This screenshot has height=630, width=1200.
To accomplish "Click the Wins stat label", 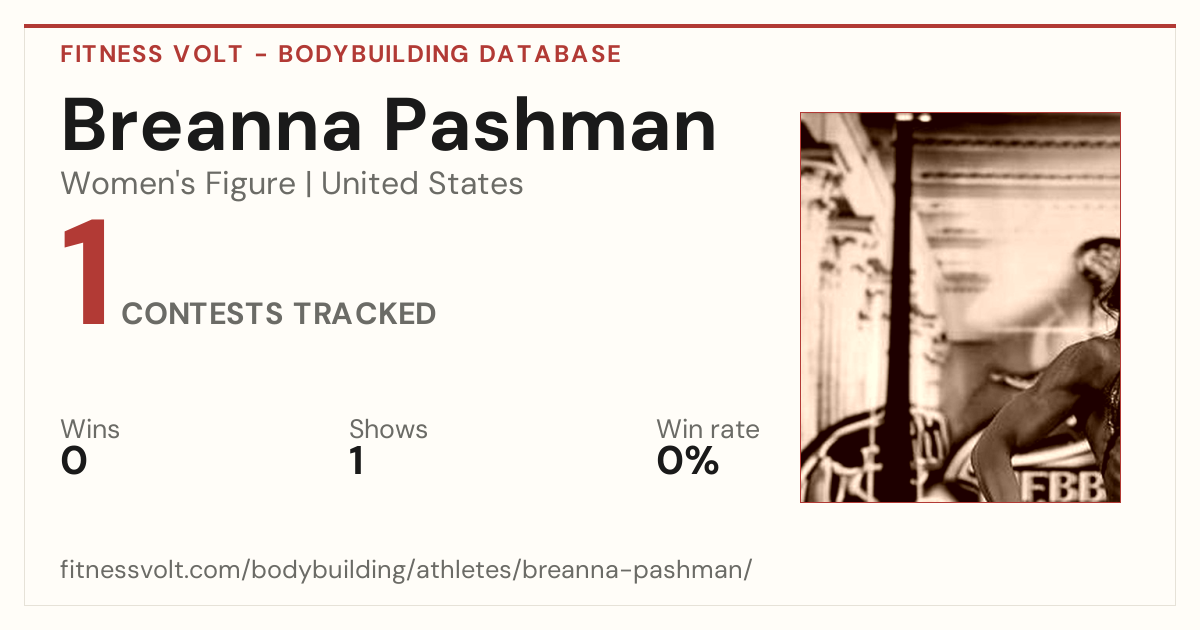I will click(x=90, y=430).
